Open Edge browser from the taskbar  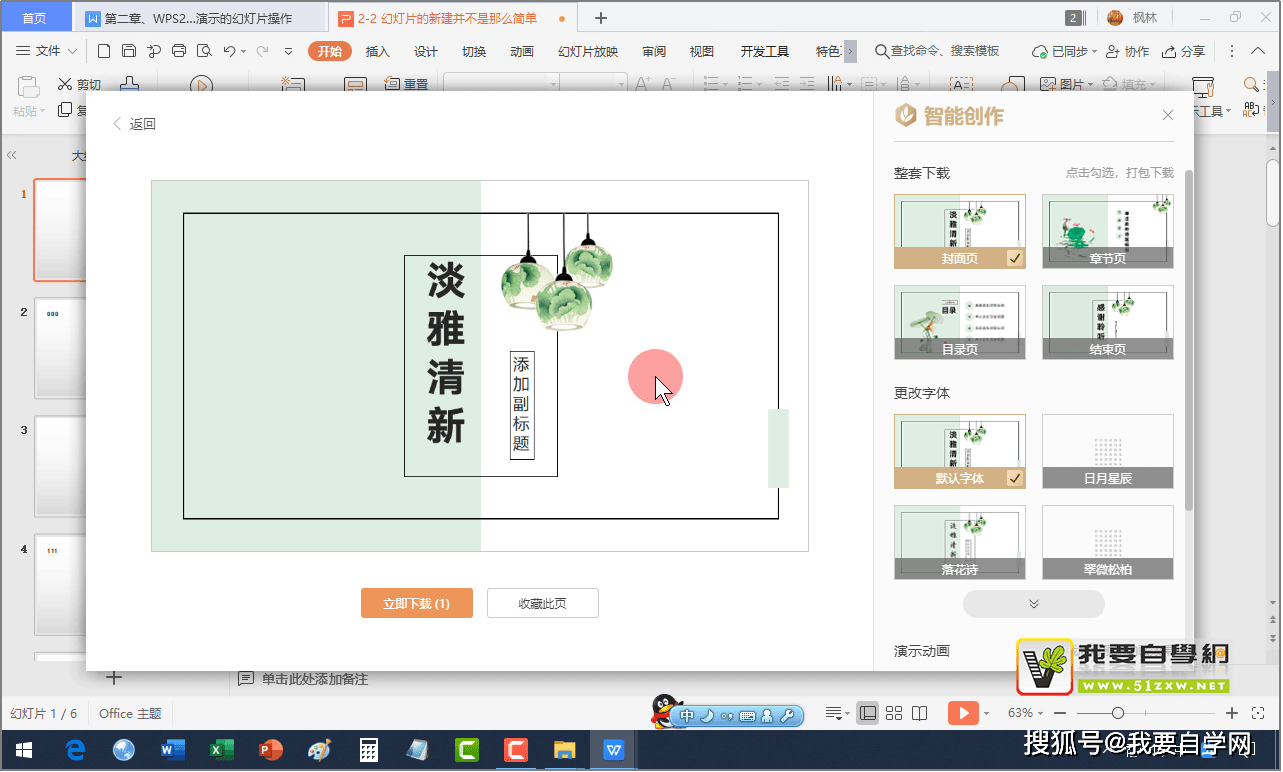point(75,749)
